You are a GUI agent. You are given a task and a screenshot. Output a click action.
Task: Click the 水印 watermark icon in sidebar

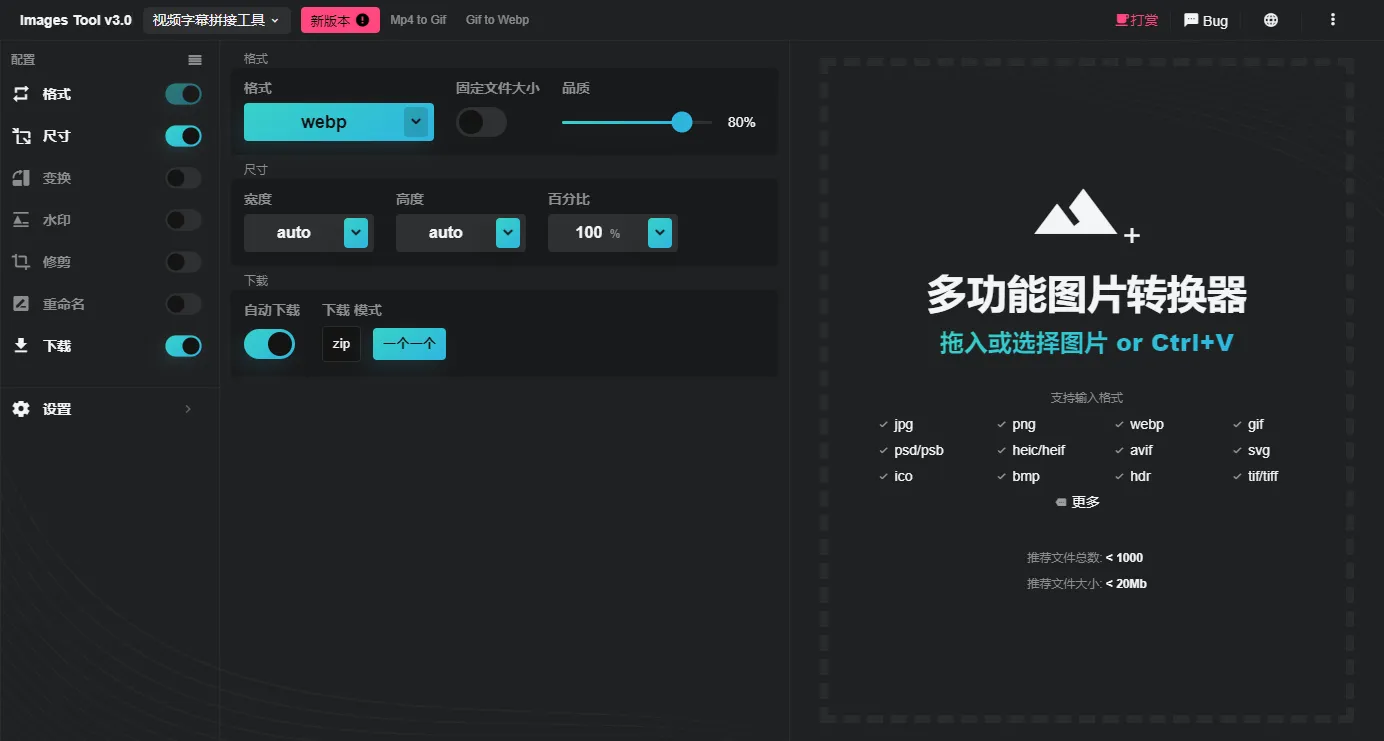tap(21, 220)
